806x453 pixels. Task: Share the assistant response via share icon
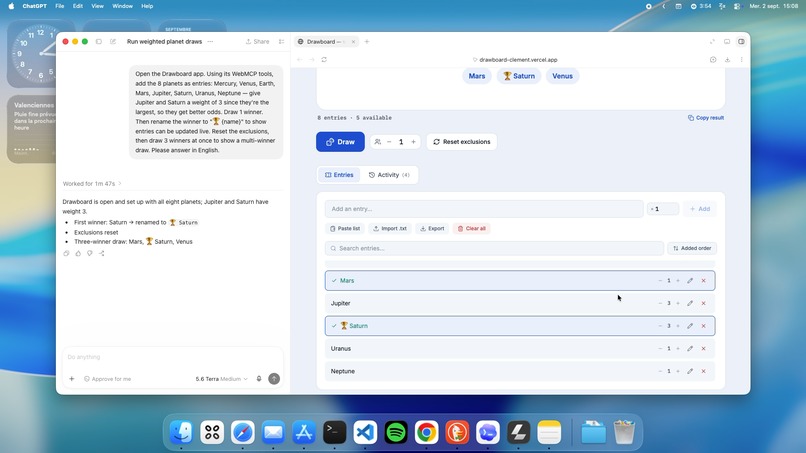101,253
